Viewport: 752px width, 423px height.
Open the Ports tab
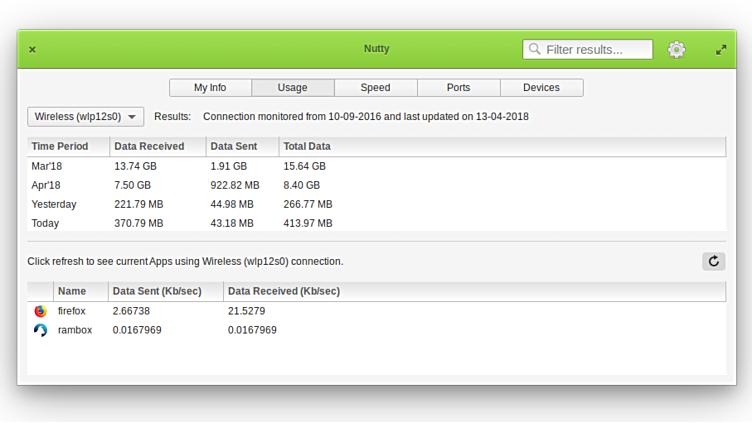(x=458, y=88)
